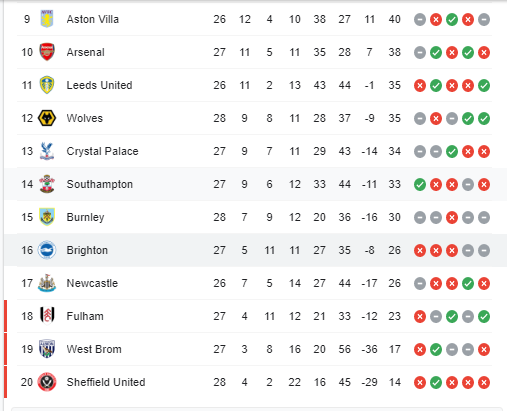Screen dimensions: 507x411
Task: Click the Wolves club crest
Action: point(47,118)
